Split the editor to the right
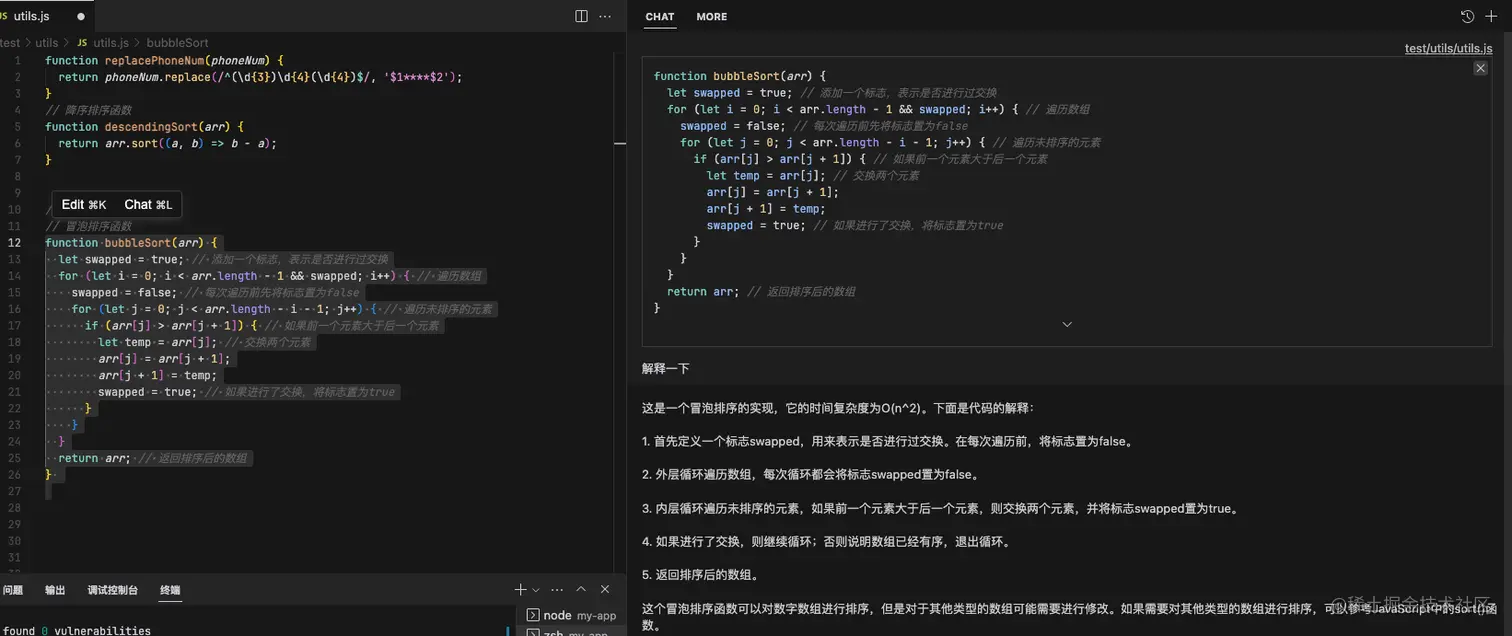This screenshot has height=636, width=1512. click(581, 16)
